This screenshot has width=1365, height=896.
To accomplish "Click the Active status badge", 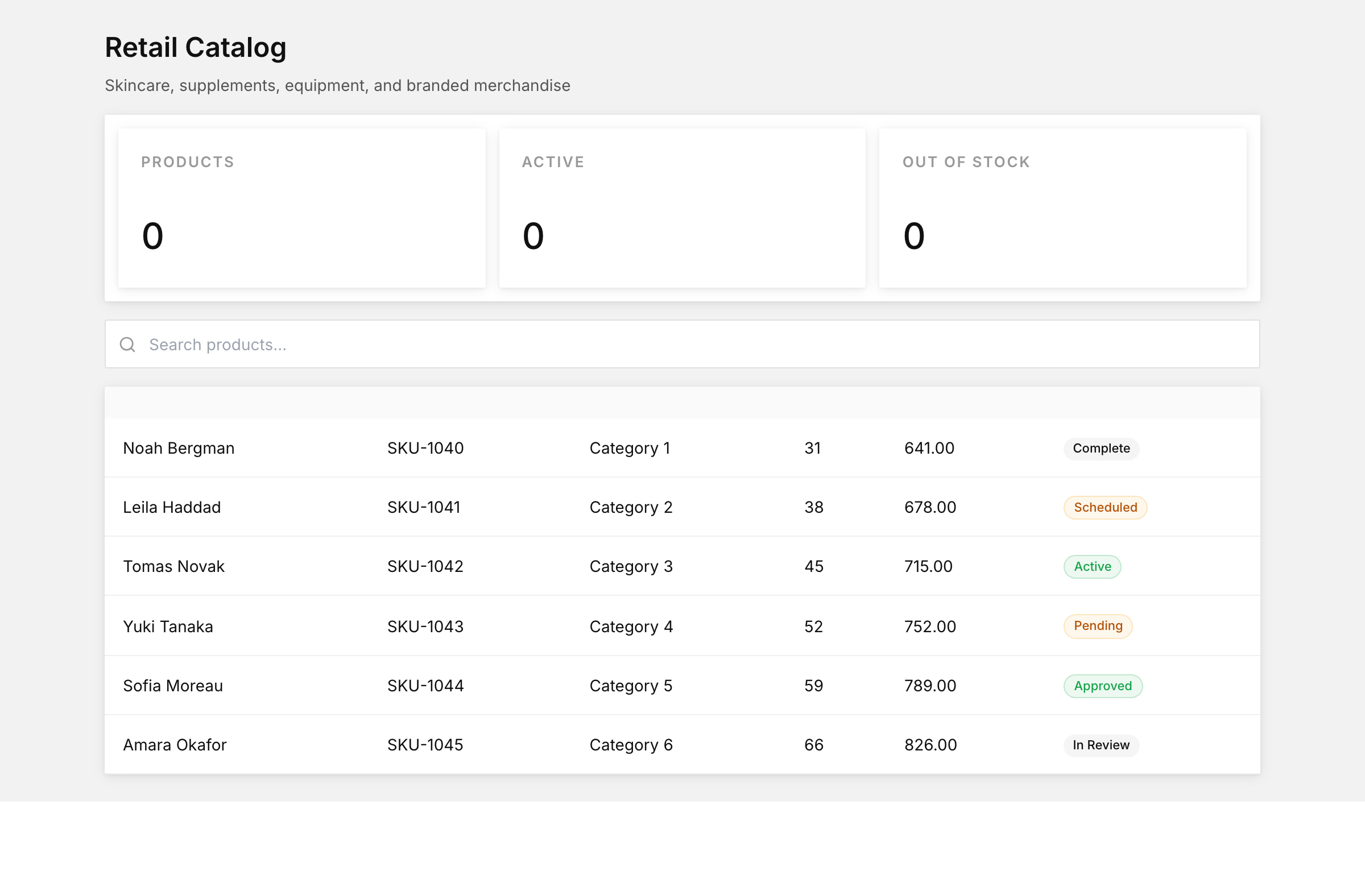I will pos(1092,566).
